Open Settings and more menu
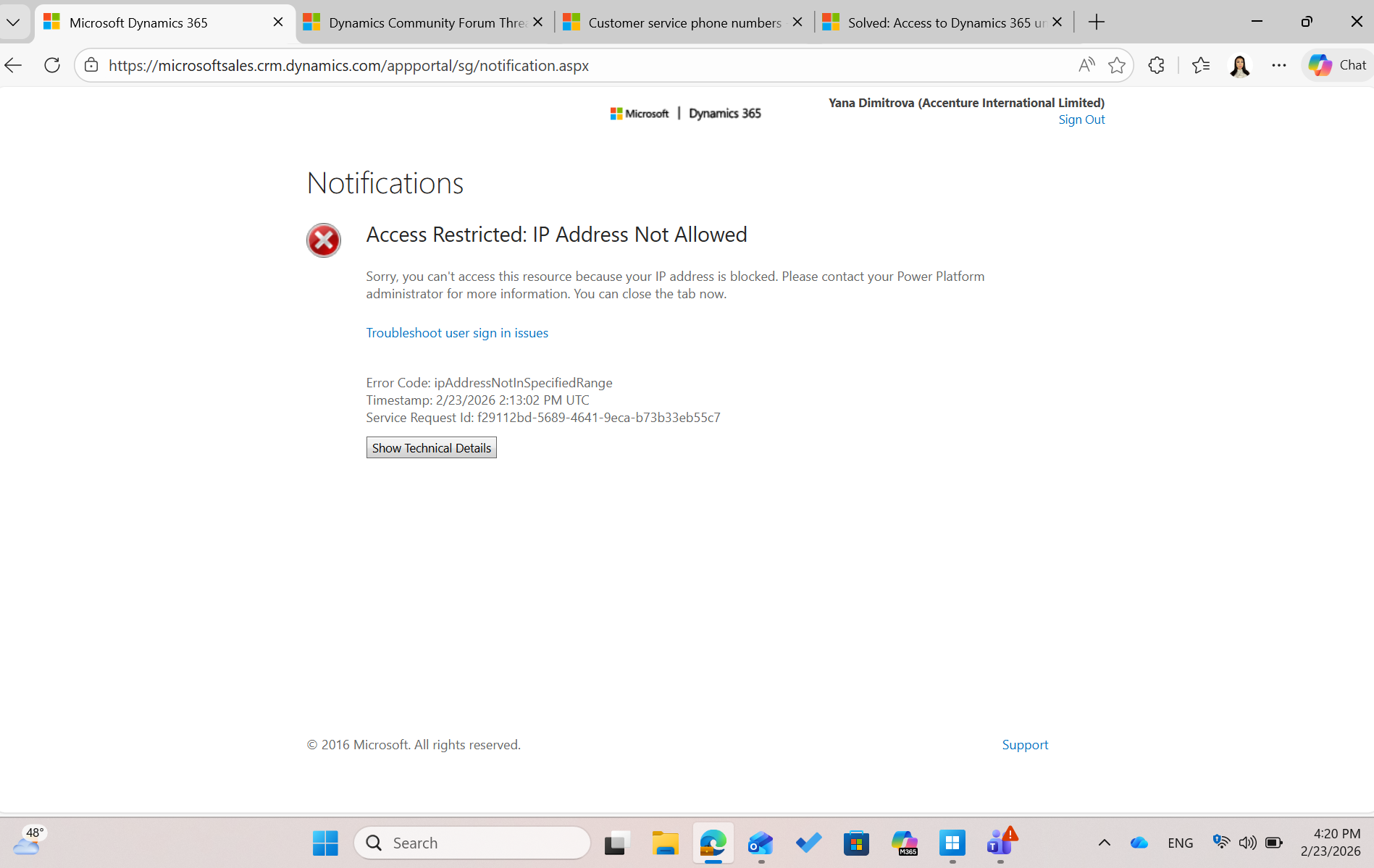 pyautogui.click(x=1279, y=65)
